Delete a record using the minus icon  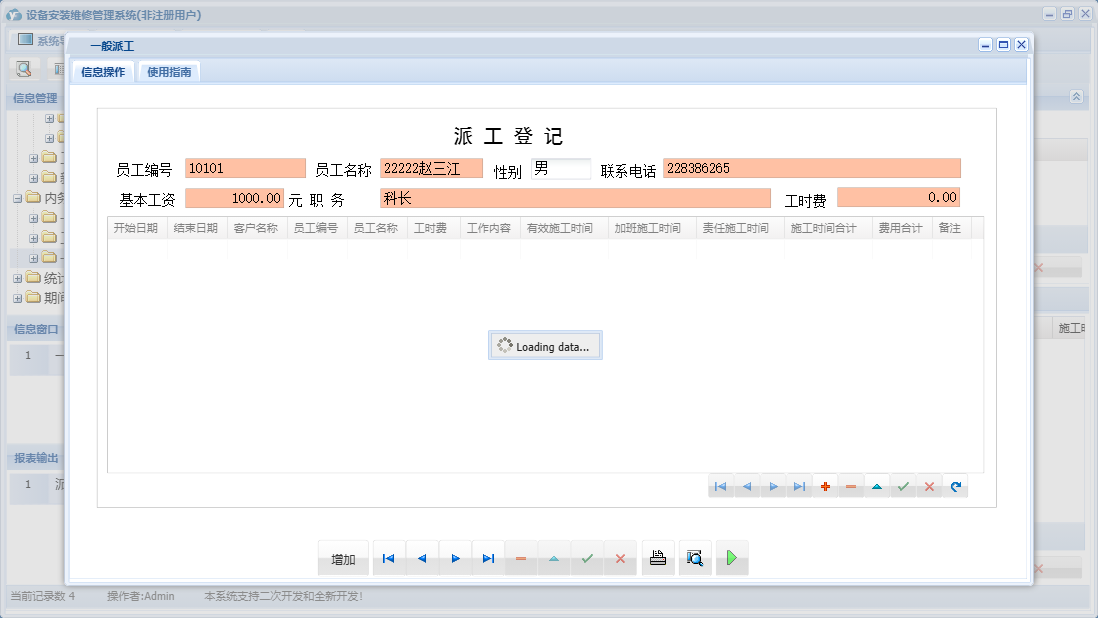point(850,485)
